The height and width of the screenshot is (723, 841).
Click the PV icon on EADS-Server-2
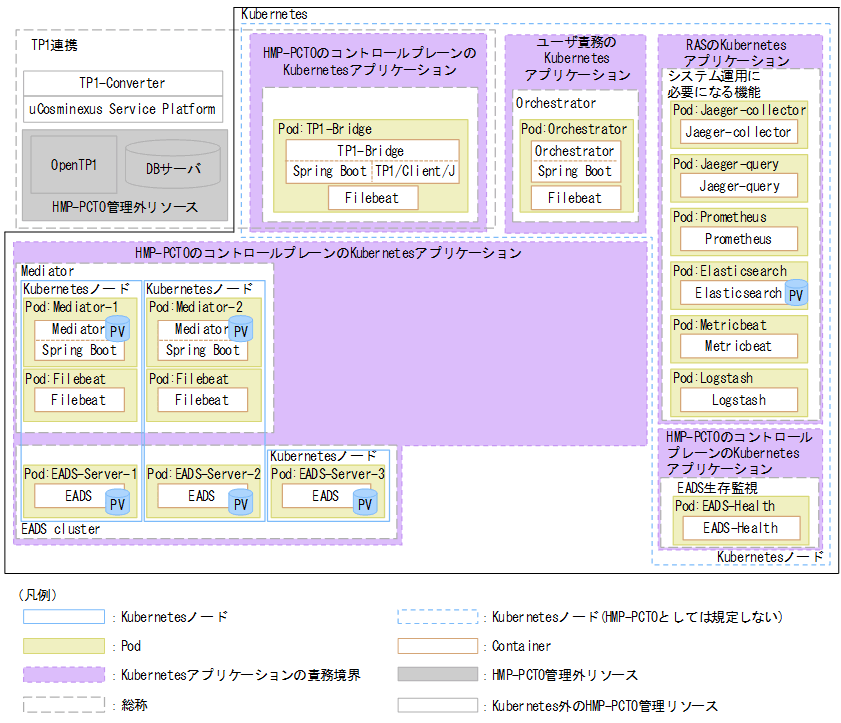[x=241, y=504]
